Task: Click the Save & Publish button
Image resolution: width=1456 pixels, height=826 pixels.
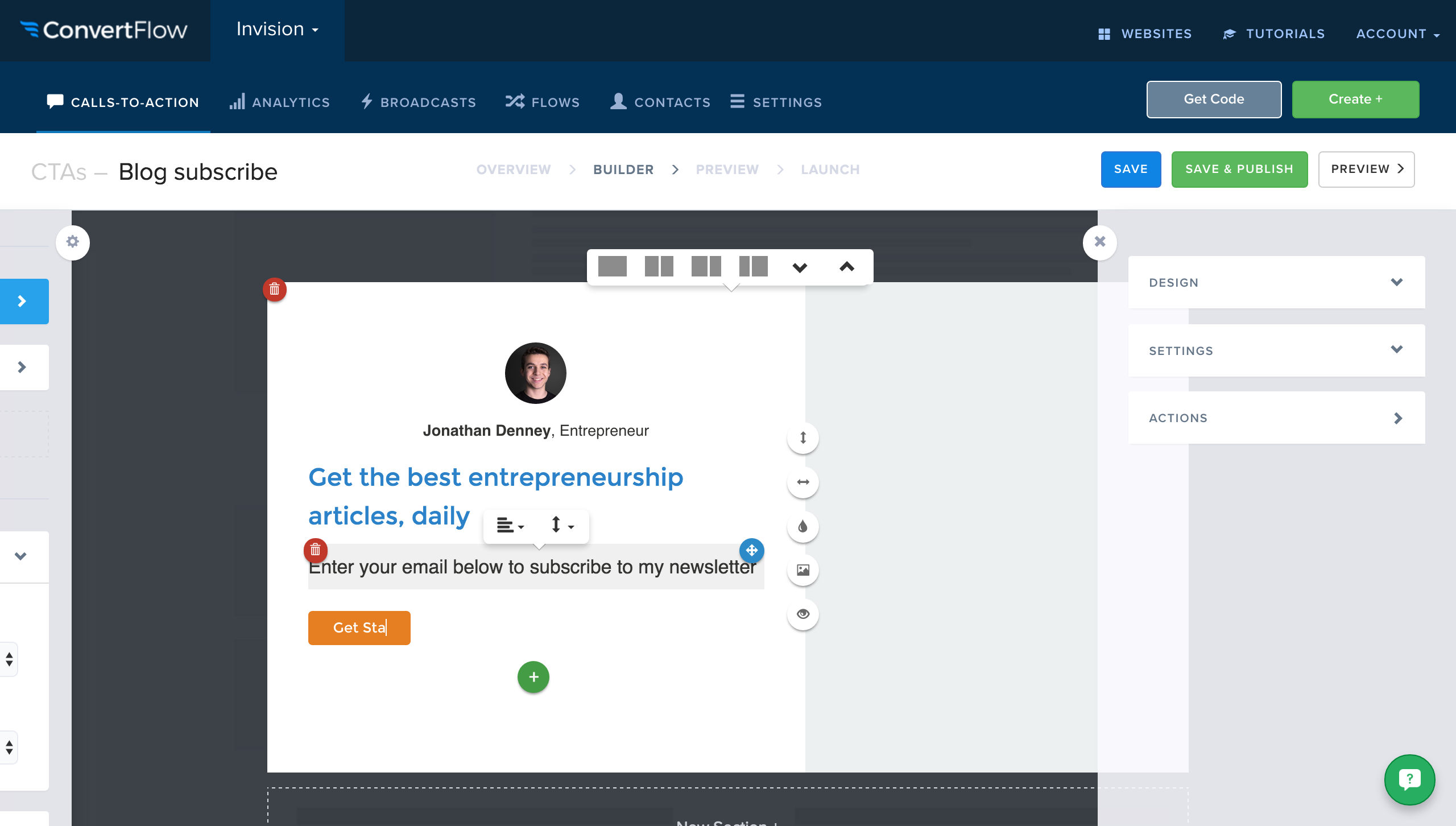Action: coord(1239,169)
